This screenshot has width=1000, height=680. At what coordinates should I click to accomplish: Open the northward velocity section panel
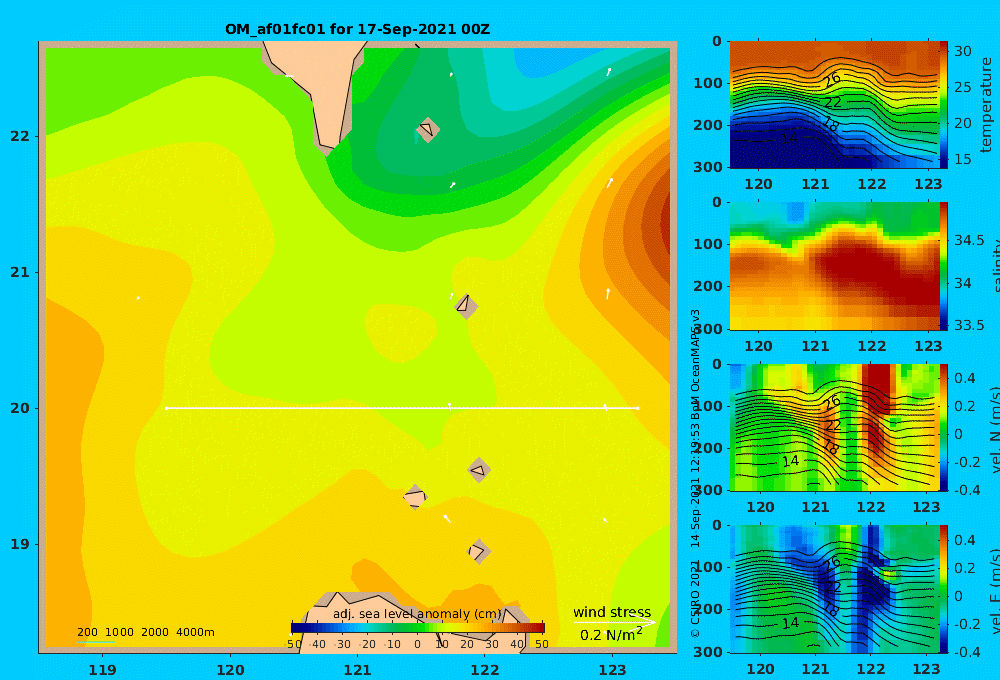834,427
